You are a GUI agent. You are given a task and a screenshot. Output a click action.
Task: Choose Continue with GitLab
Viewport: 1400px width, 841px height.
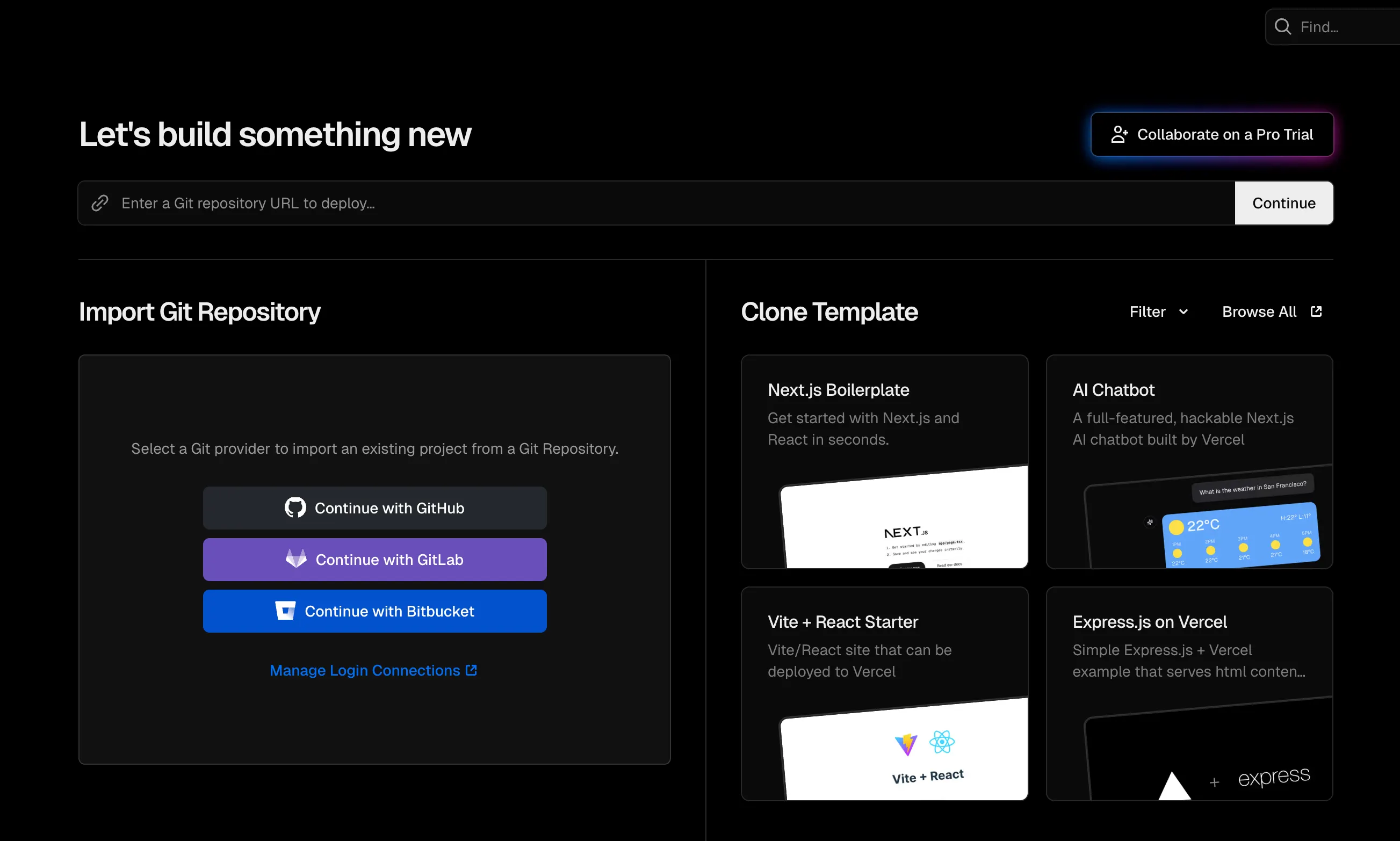coord(389,560)
